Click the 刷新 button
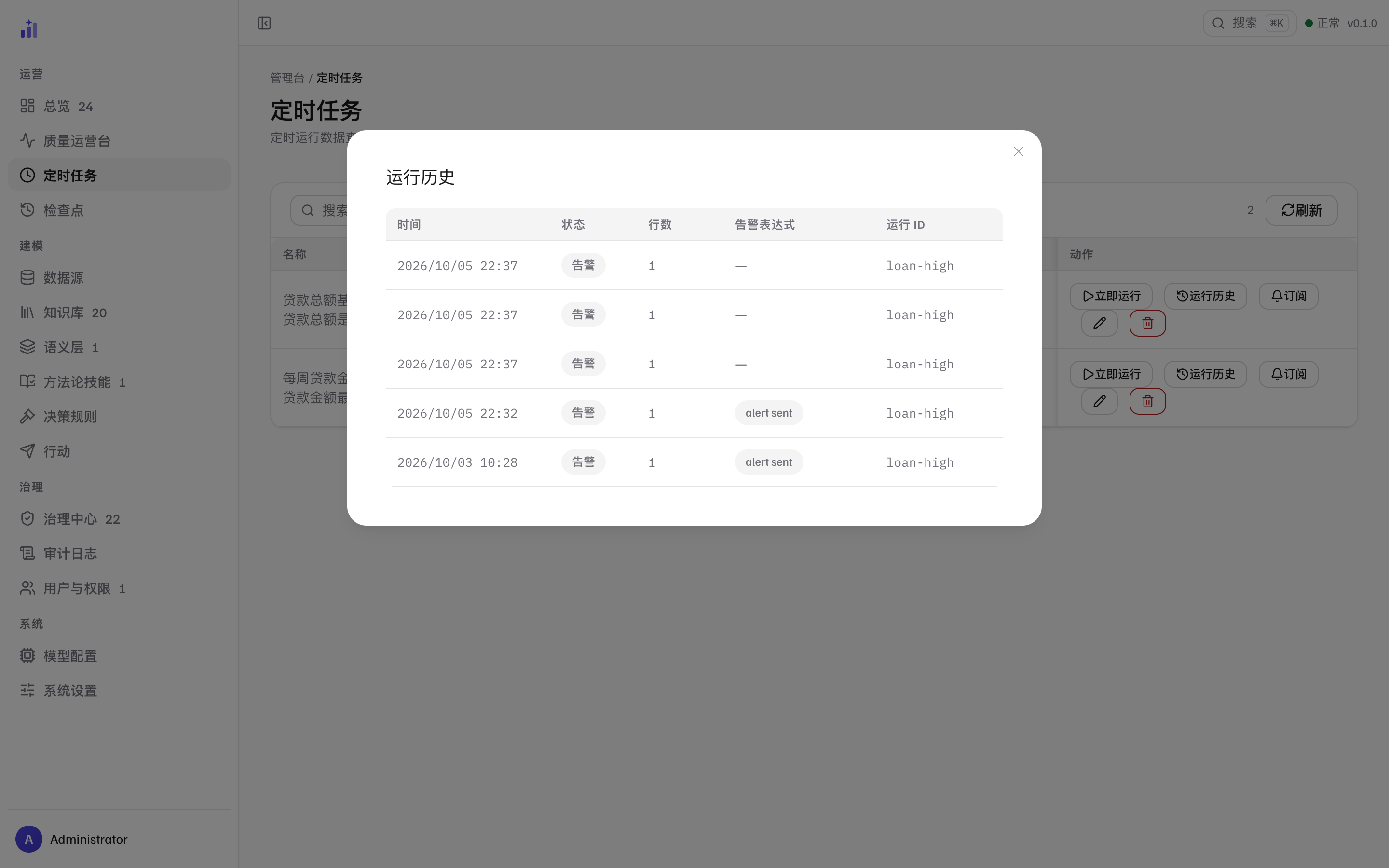 click(x=1301, y=210)
